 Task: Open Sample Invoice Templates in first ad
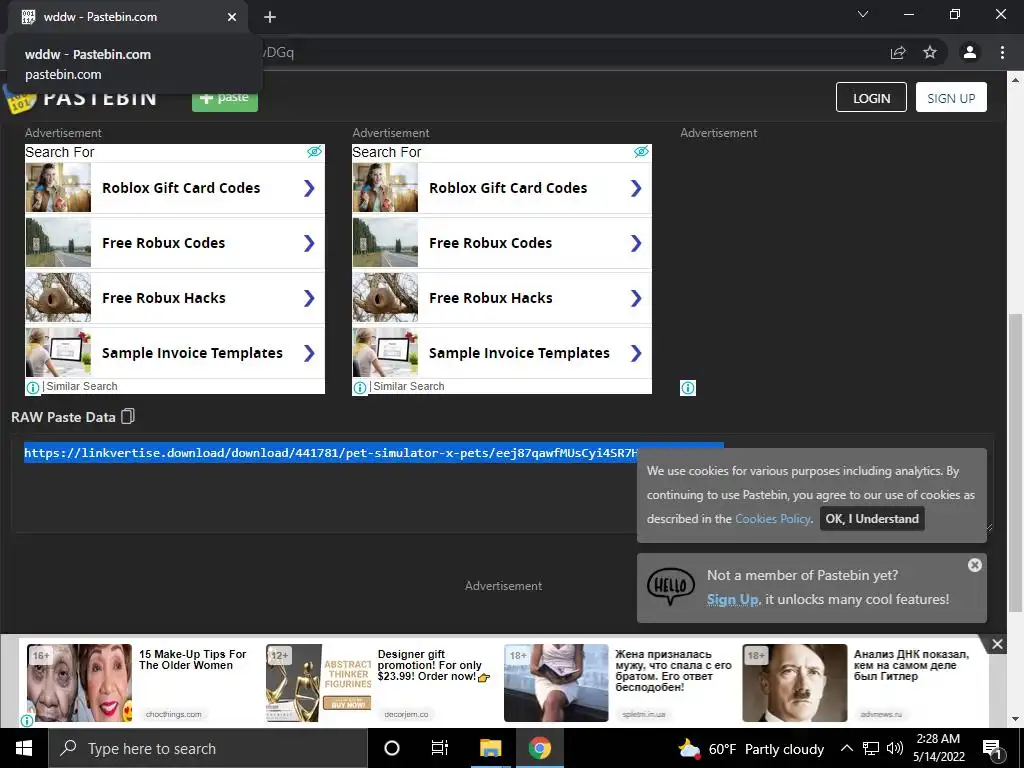pyautogui.click(x=175, y=353)
